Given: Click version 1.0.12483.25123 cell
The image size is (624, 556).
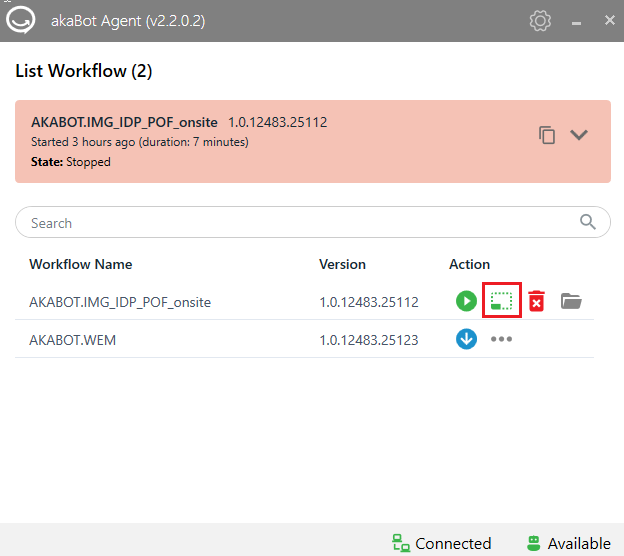Looking at the screenshot, I should [369, 340].
